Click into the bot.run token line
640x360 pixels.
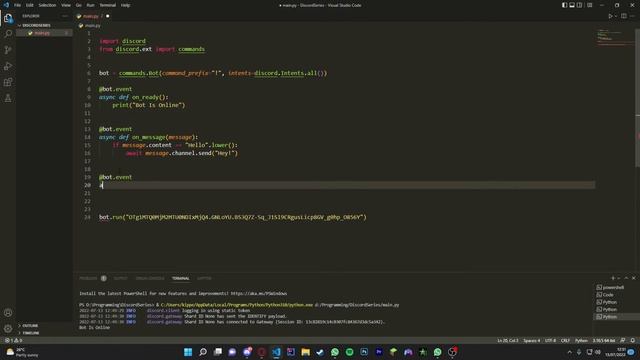click(233, 217)
